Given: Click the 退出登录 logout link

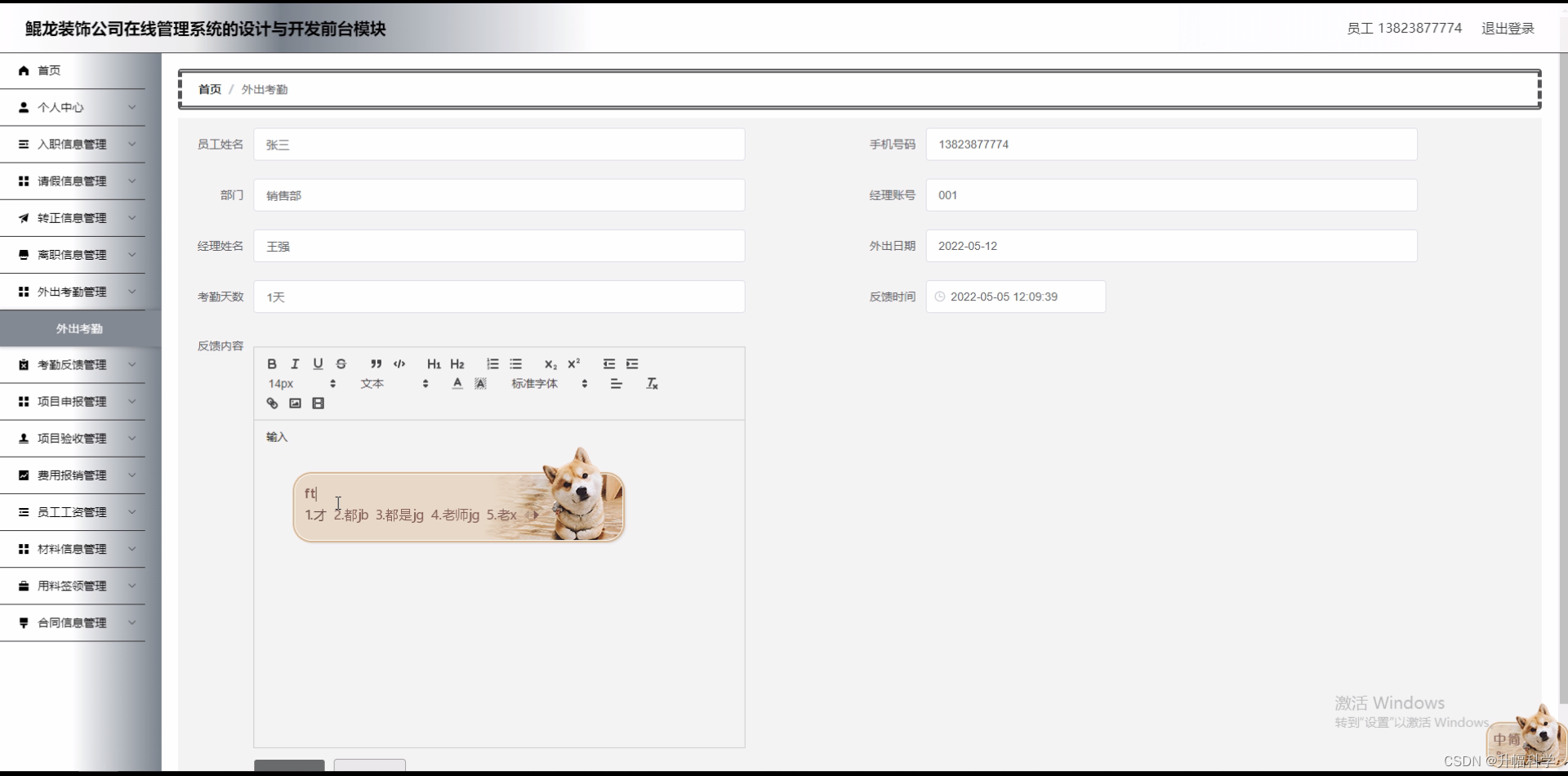Looking at the screenshot, I should [1507, 28].
